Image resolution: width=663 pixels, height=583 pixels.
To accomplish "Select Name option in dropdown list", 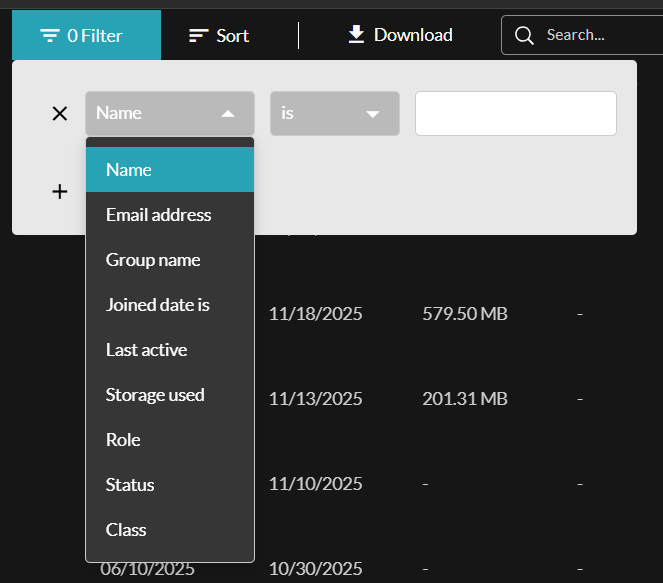I will pyautogui.click(x=170, y=170).
